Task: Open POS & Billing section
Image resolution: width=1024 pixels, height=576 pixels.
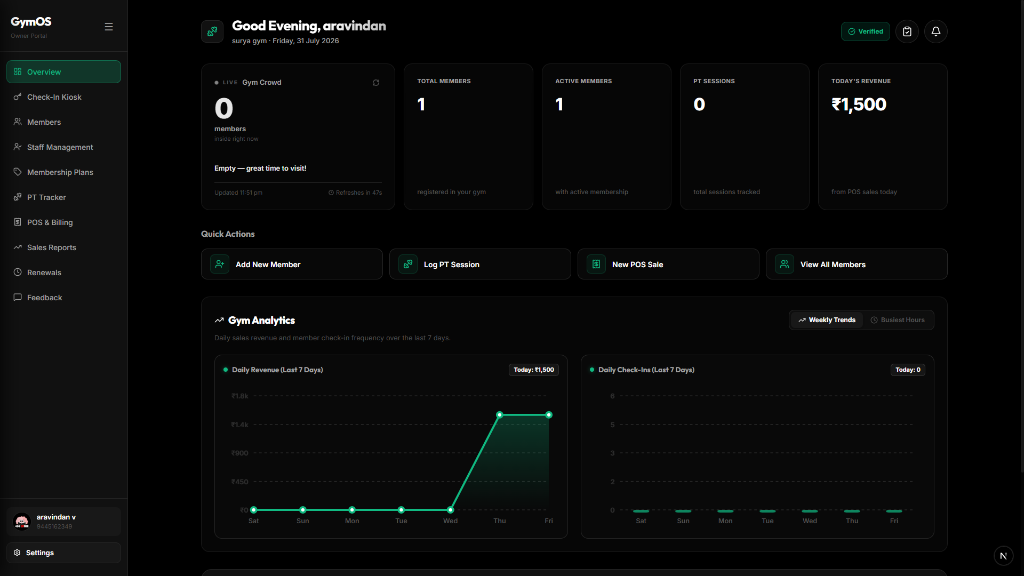Action: click(63, 222)
